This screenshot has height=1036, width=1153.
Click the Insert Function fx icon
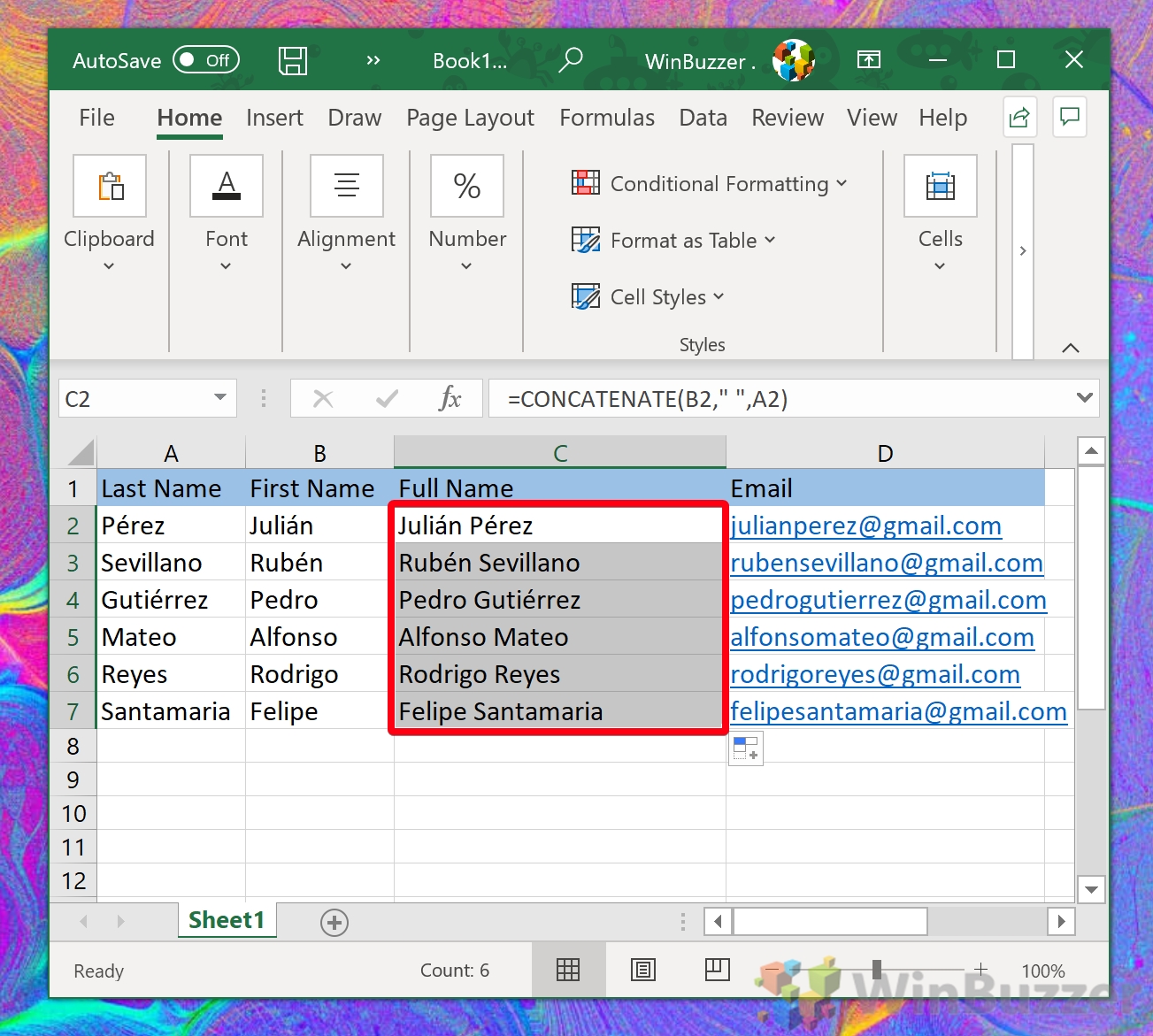450,399
